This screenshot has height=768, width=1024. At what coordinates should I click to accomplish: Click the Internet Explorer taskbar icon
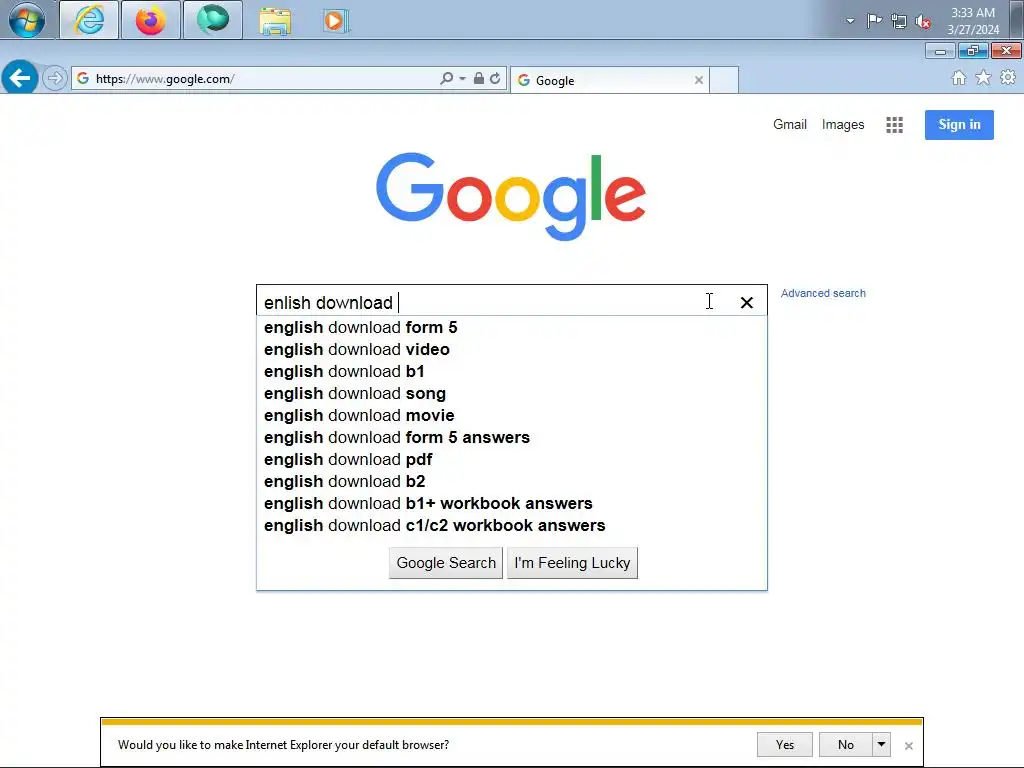[89, 20]
